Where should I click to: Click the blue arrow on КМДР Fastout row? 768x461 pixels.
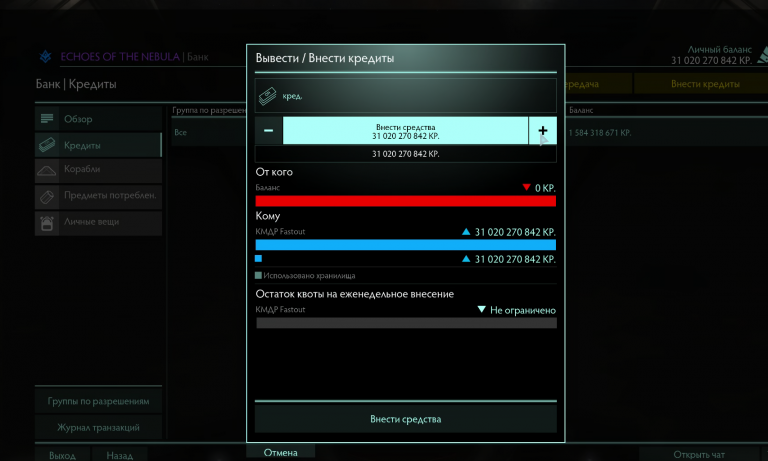(x=466, y=232)
